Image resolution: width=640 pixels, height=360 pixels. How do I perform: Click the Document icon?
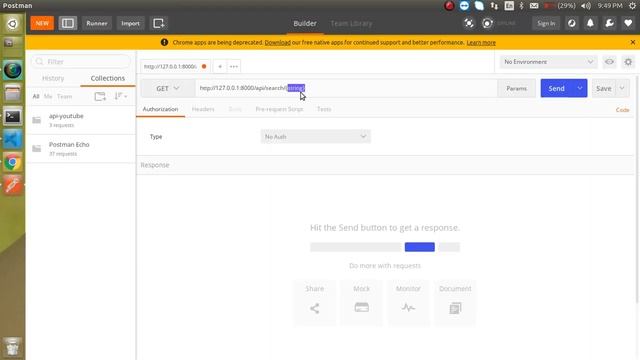(455, 308)
